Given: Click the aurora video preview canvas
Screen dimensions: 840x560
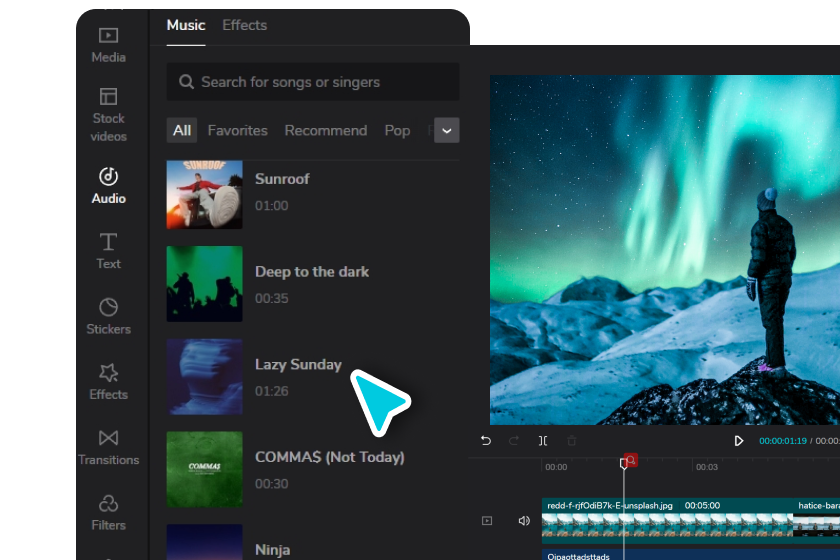Looking at the screenshot, I should coord(665,250).
